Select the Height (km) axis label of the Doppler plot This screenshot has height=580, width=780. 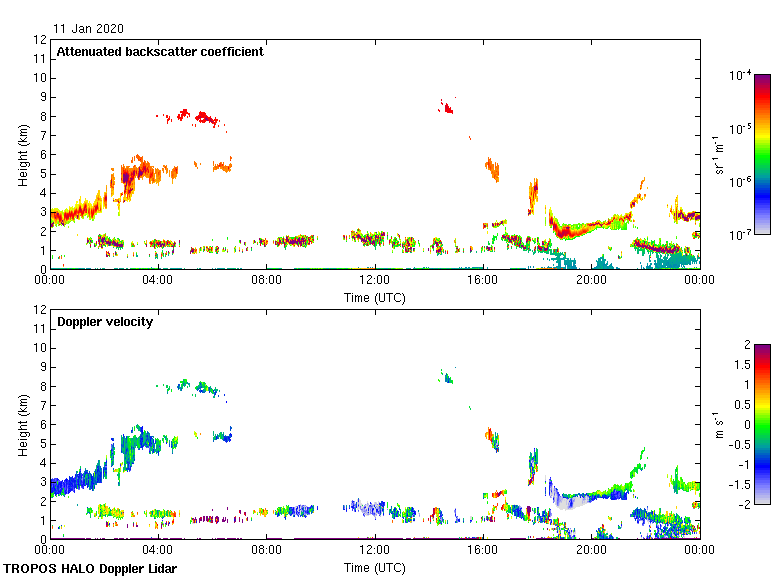22,425
